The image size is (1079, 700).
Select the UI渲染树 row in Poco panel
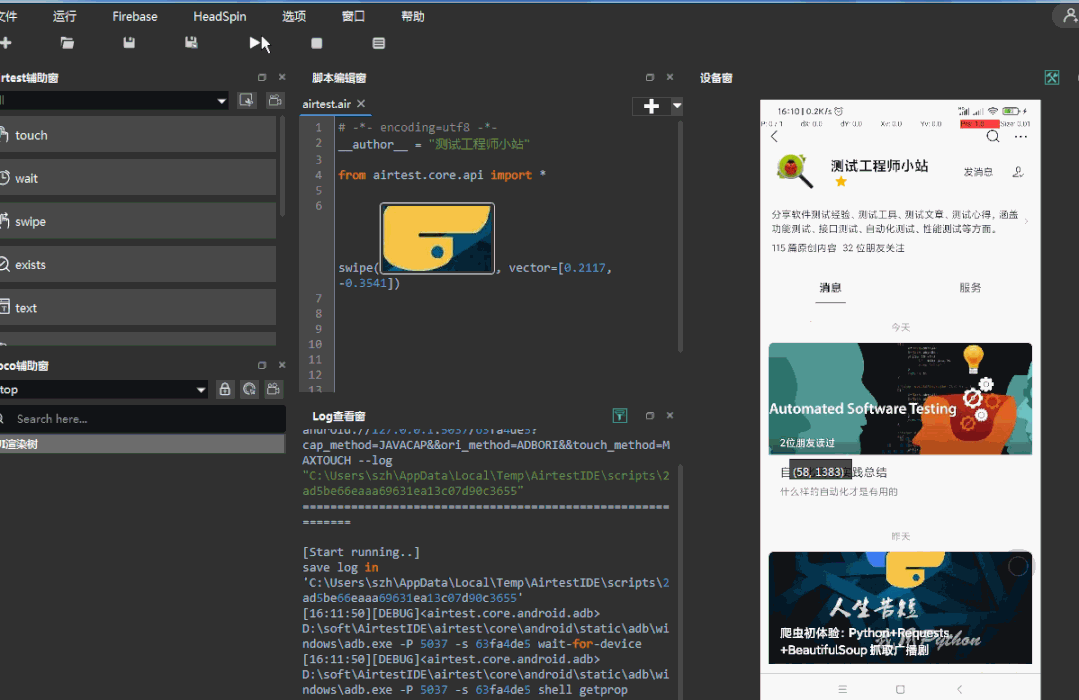[142, 444]
